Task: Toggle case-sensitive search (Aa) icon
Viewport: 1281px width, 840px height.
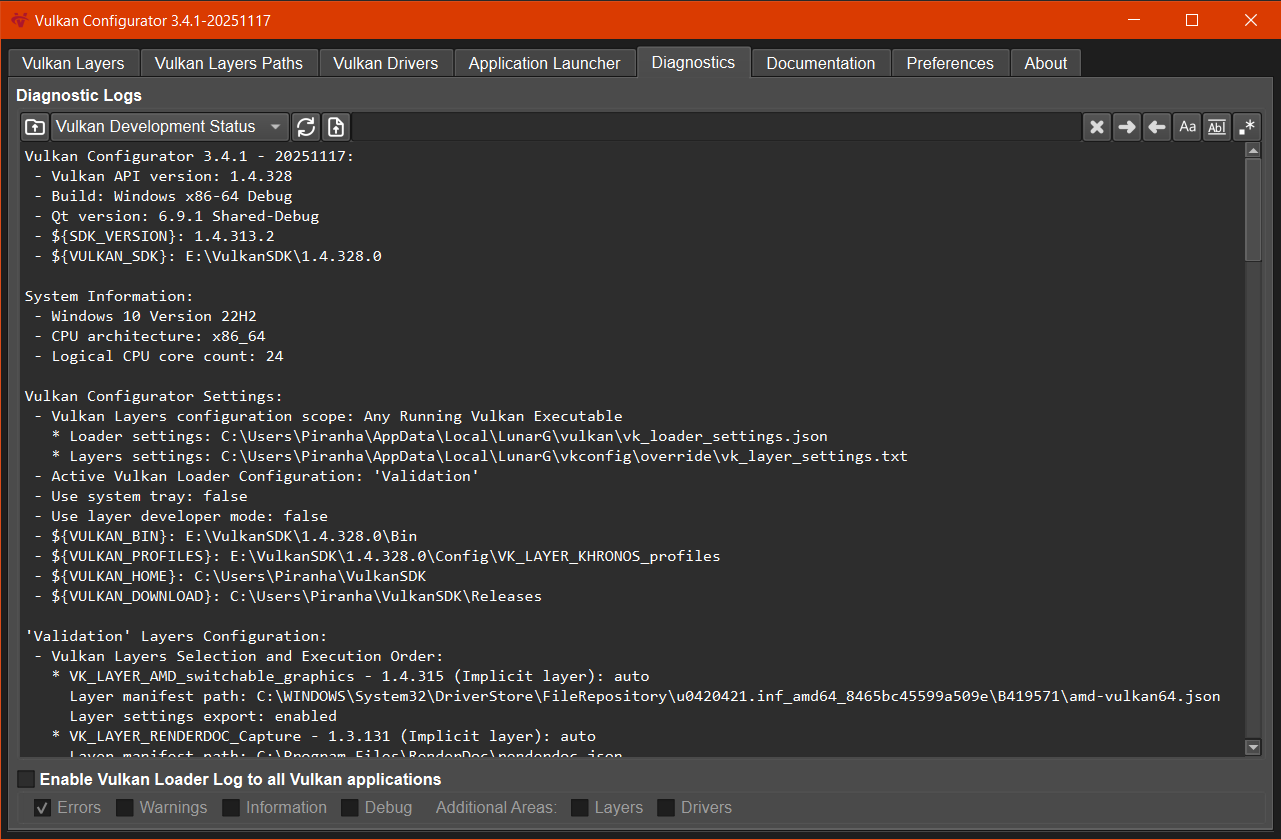Action: pos(1187,127)
